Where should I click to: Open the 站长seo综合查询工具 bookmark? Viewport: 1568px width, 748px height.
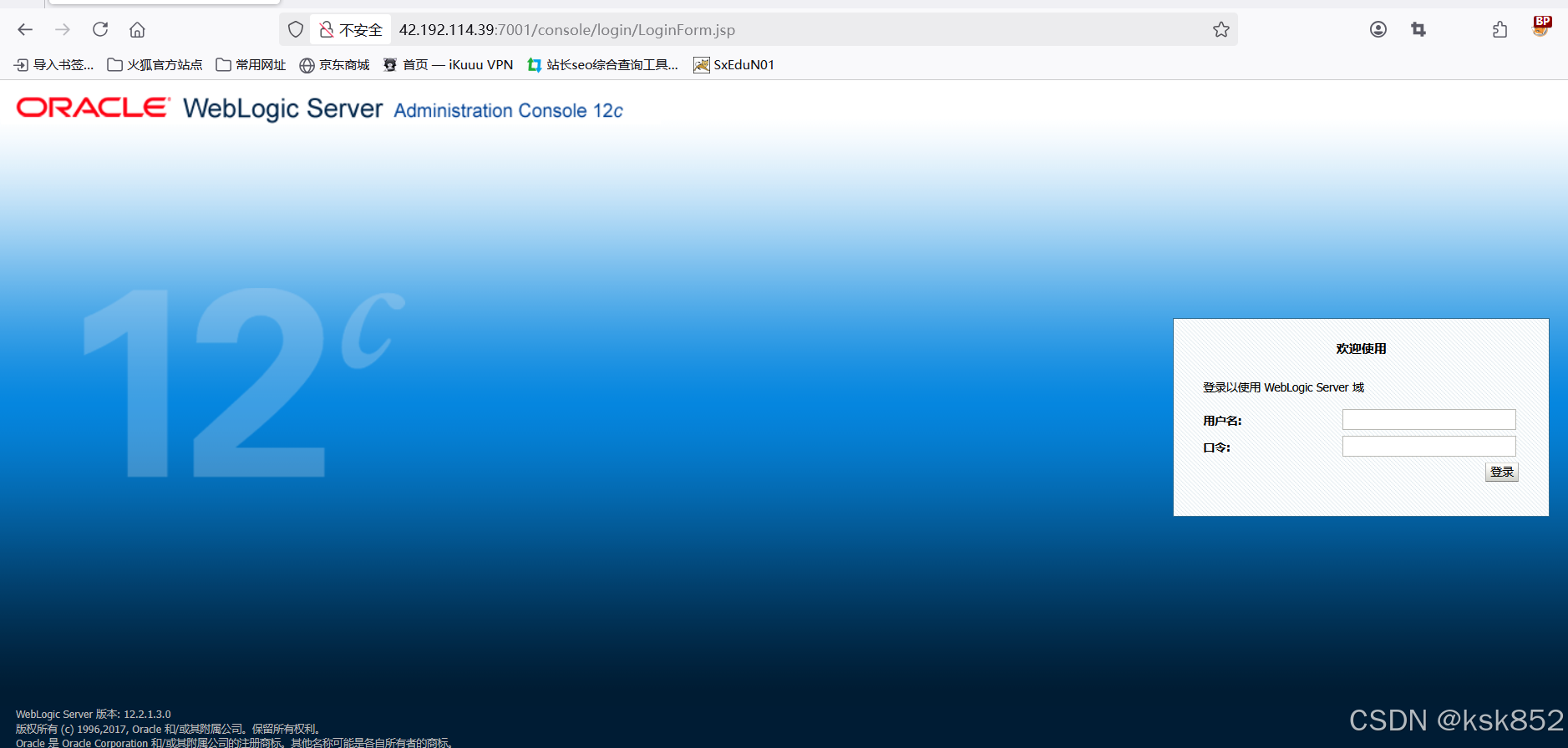603,64
